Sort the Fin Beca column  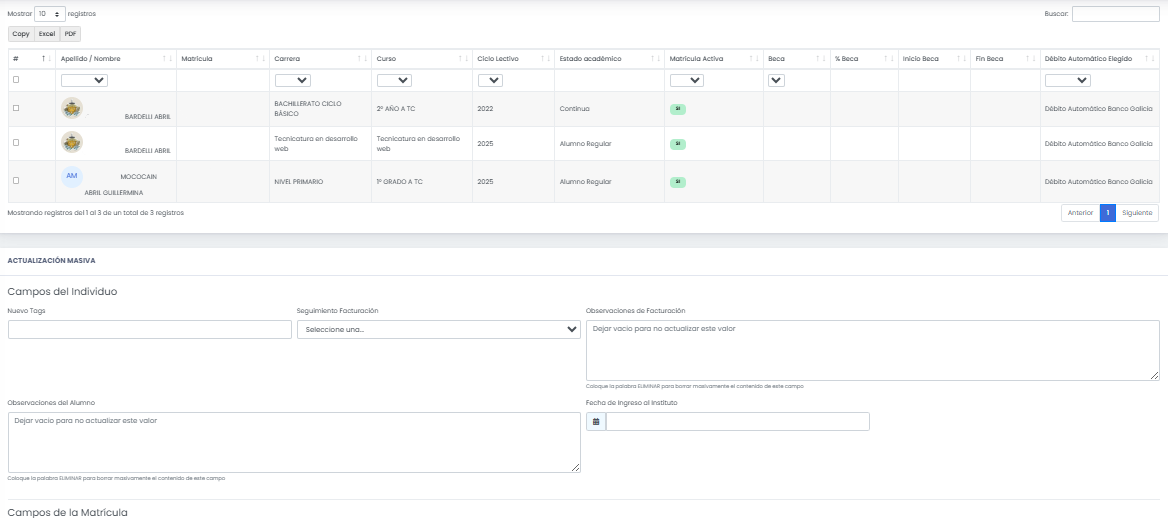click(1030, 59)
